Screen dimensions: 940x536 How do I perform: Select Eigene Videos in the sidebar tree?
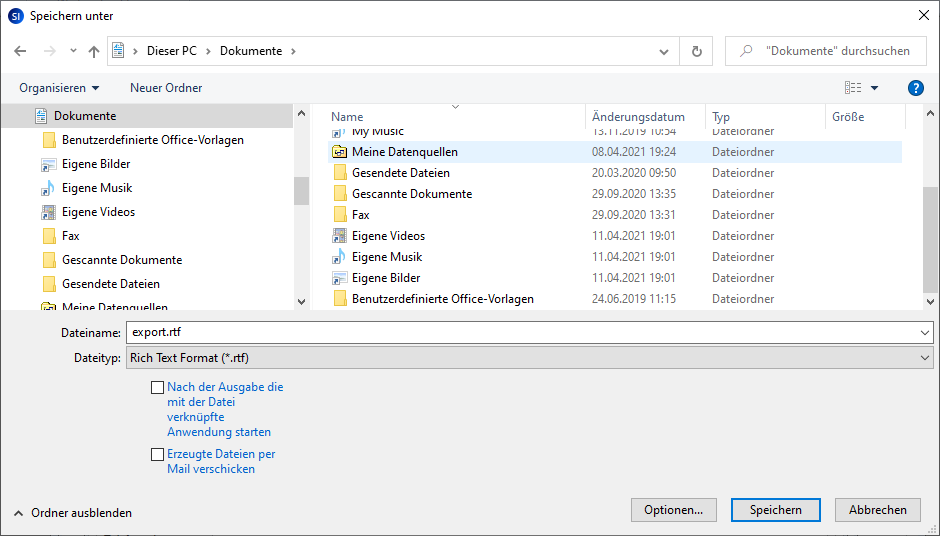(x=98, y=212)
